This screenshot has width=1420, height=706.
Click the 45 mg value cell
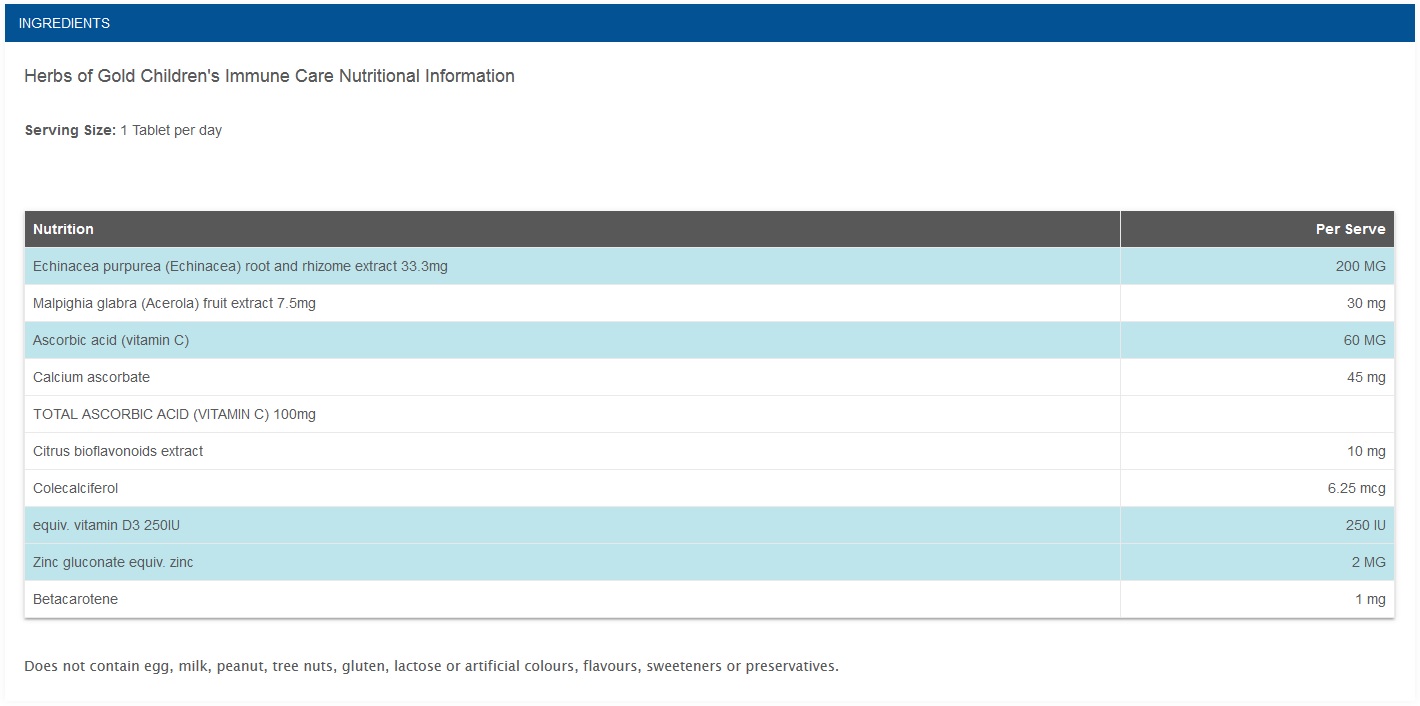[1257, 377]
